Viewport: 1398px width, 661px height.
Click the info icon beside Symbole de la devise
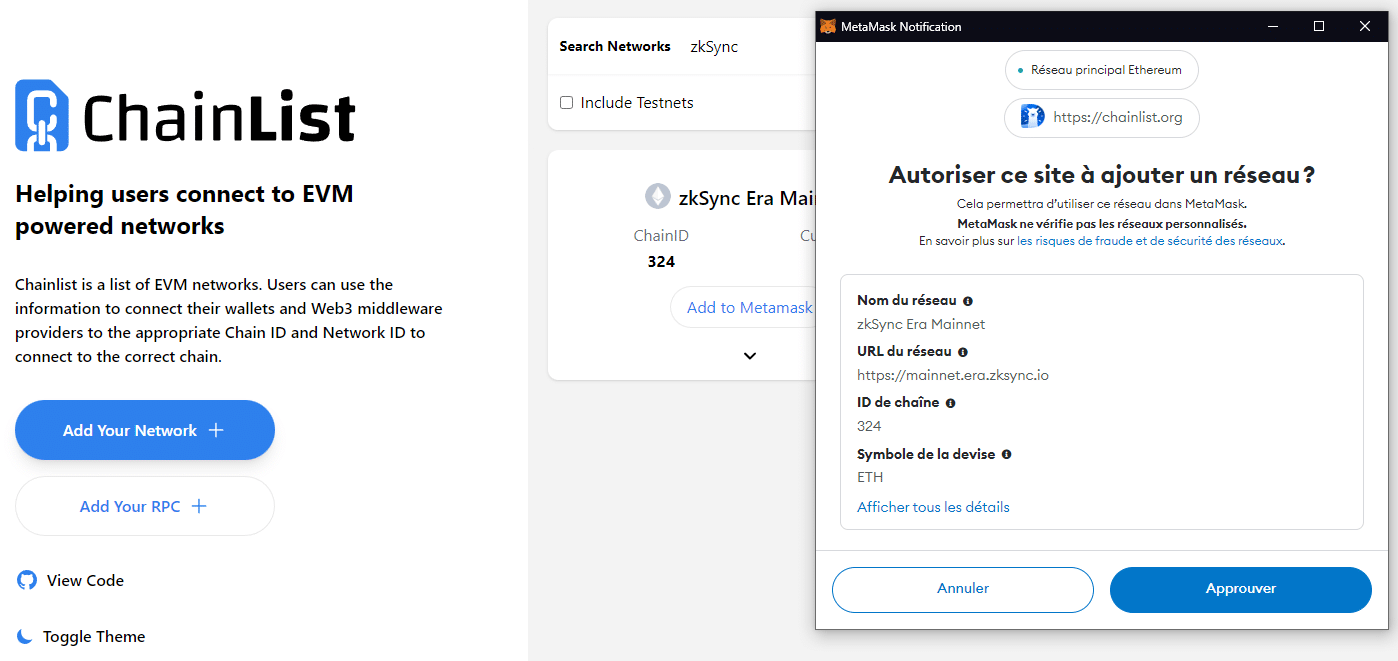1006,454
